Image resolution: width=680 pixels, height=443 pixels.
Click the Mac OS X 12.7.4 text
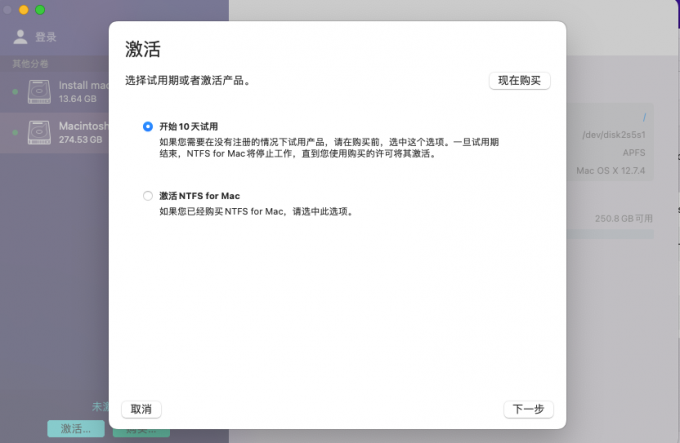click(x=611, y=171)
